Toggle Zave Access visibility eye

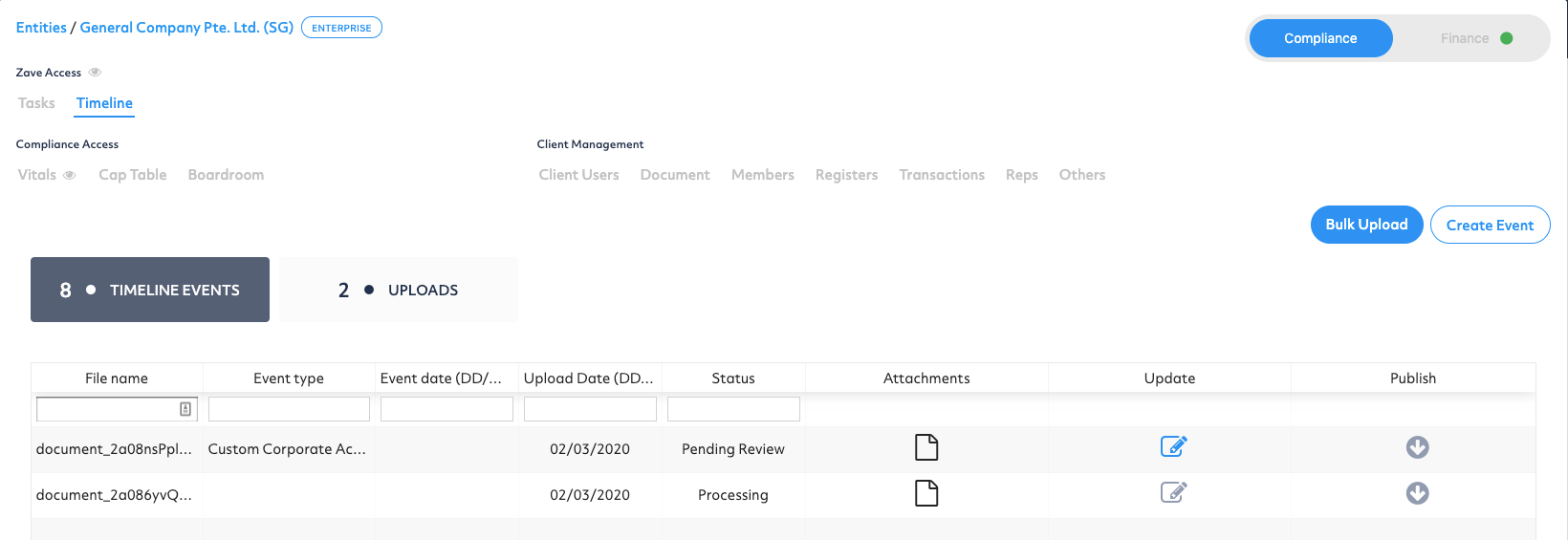(95, 73)
